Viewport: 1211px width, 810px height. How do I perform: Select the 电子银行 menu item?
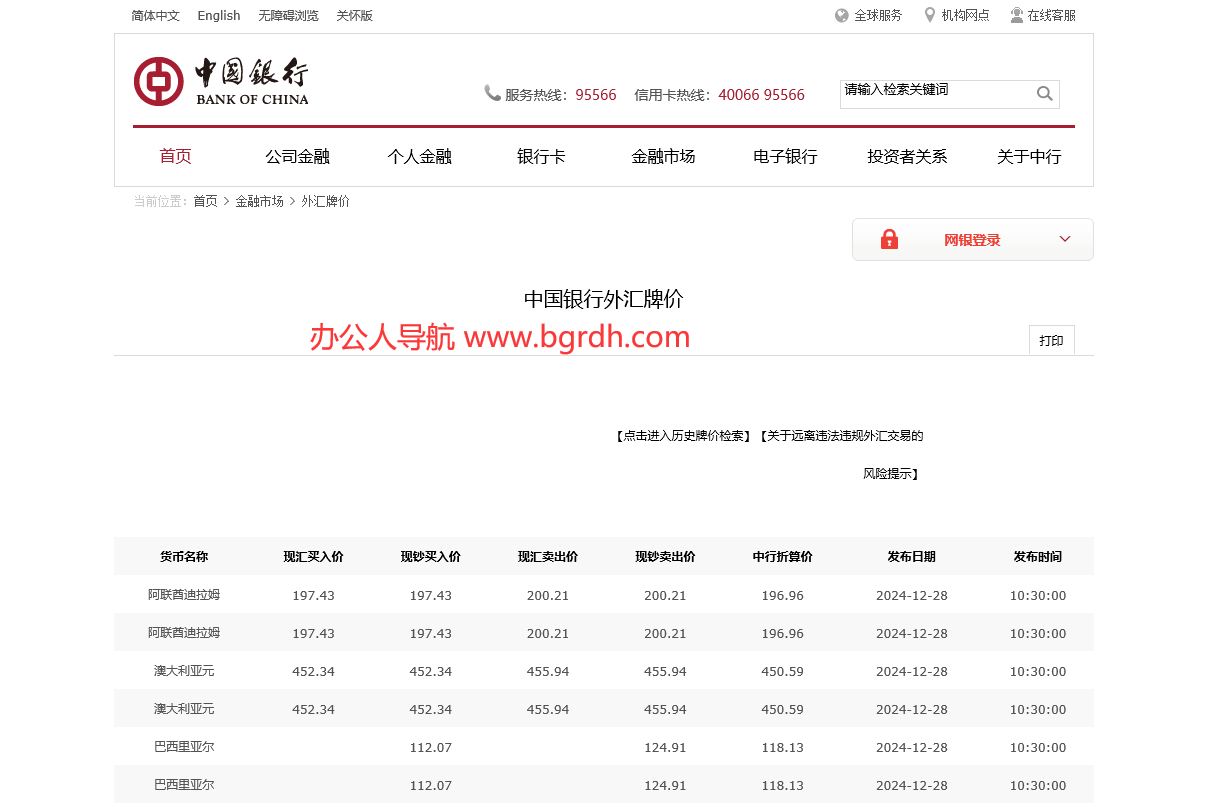pyautogui.click(x=785, y=156)
